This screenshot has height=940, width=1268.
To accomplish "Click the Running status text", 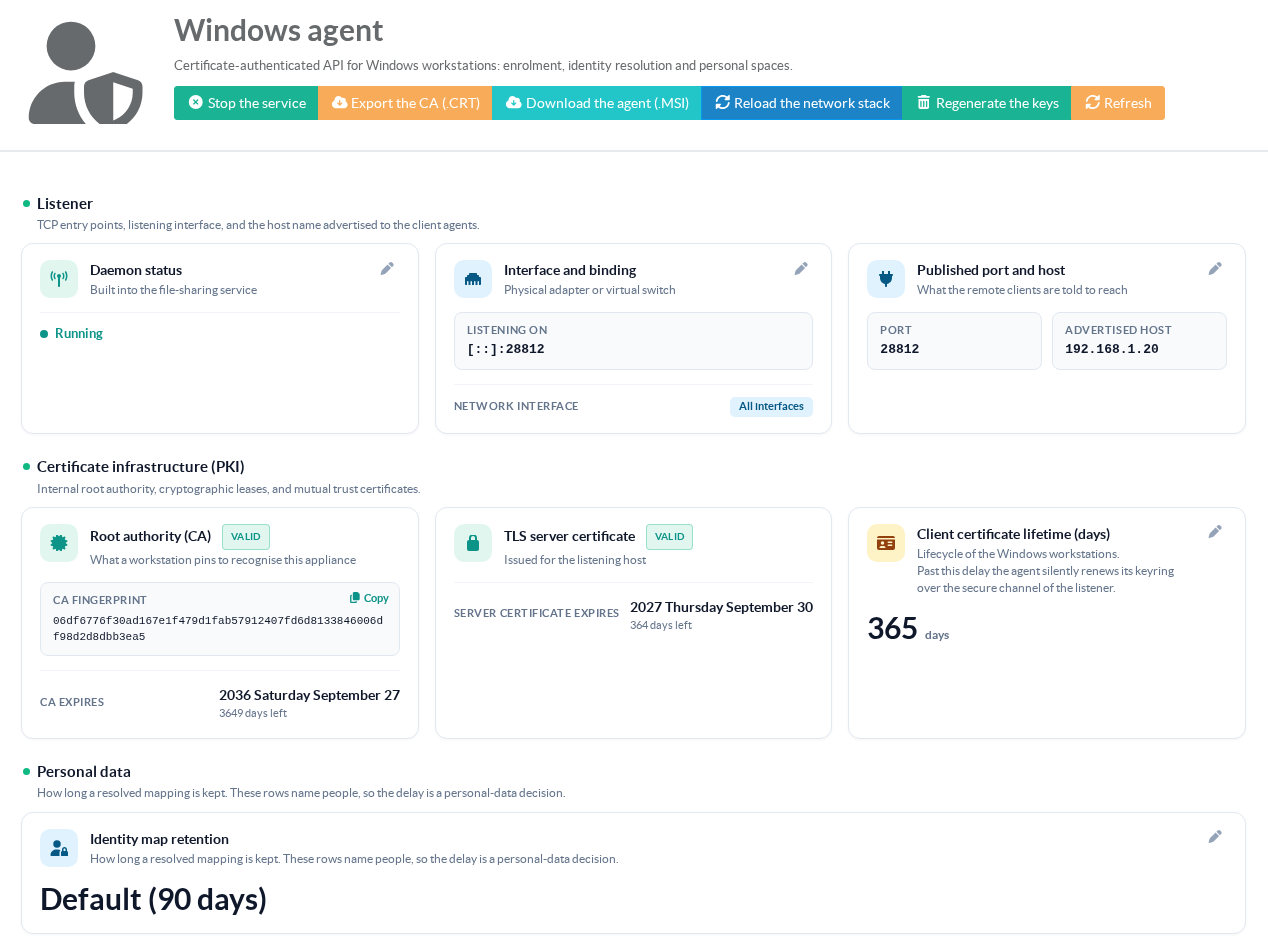I will (79, 333).
